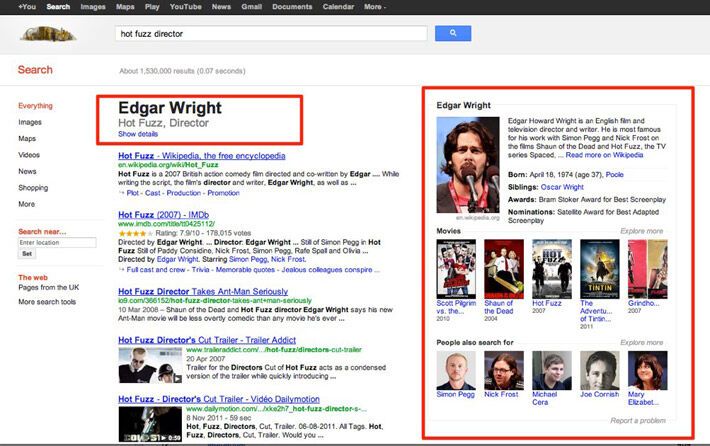Select Videos in the left sidebar
This screenshot has width=710, height=446.
[x=29, y=155]
